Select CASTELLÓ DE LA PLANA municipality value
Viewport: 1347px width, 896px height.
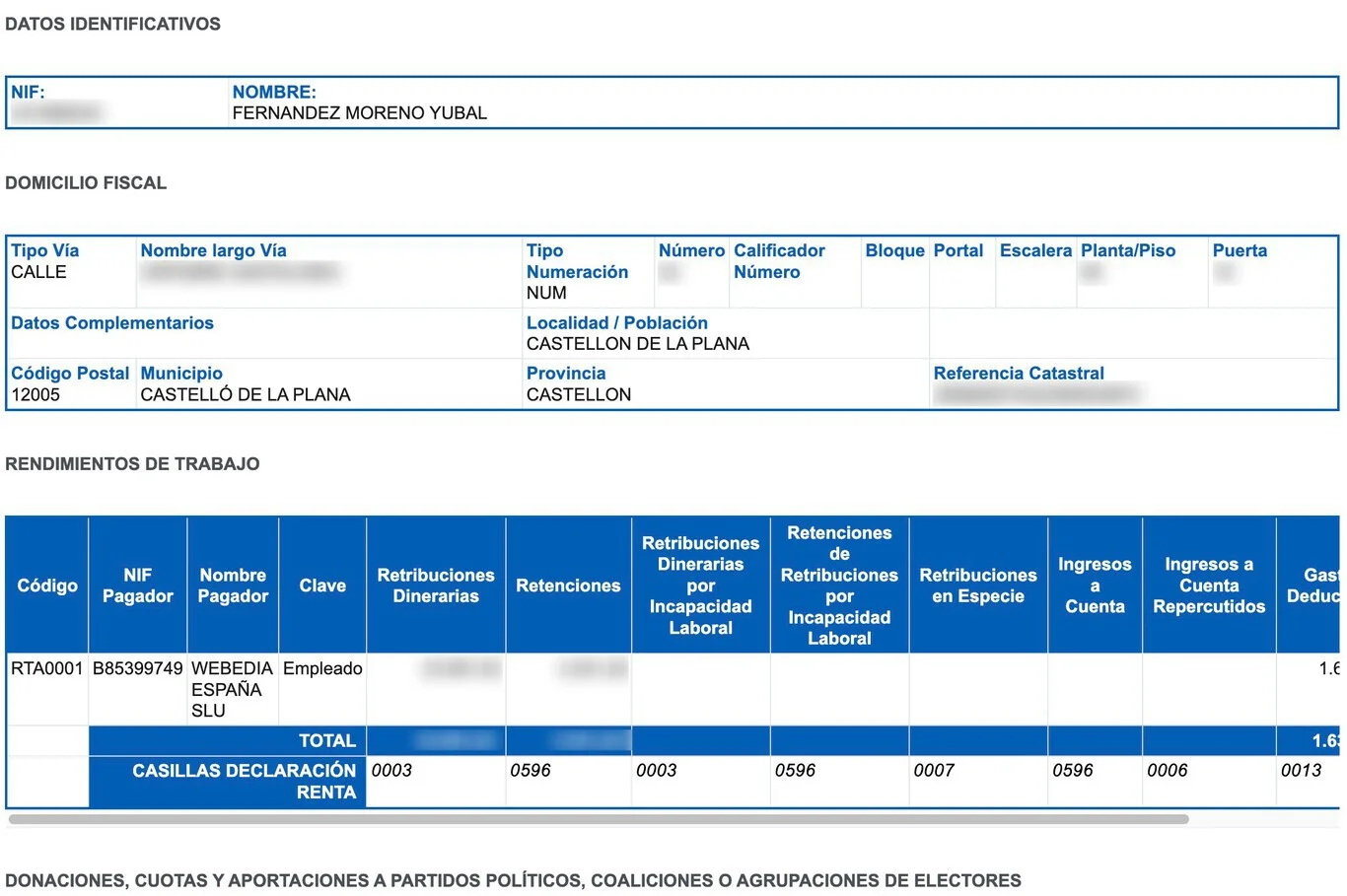(x=246, y=394)
